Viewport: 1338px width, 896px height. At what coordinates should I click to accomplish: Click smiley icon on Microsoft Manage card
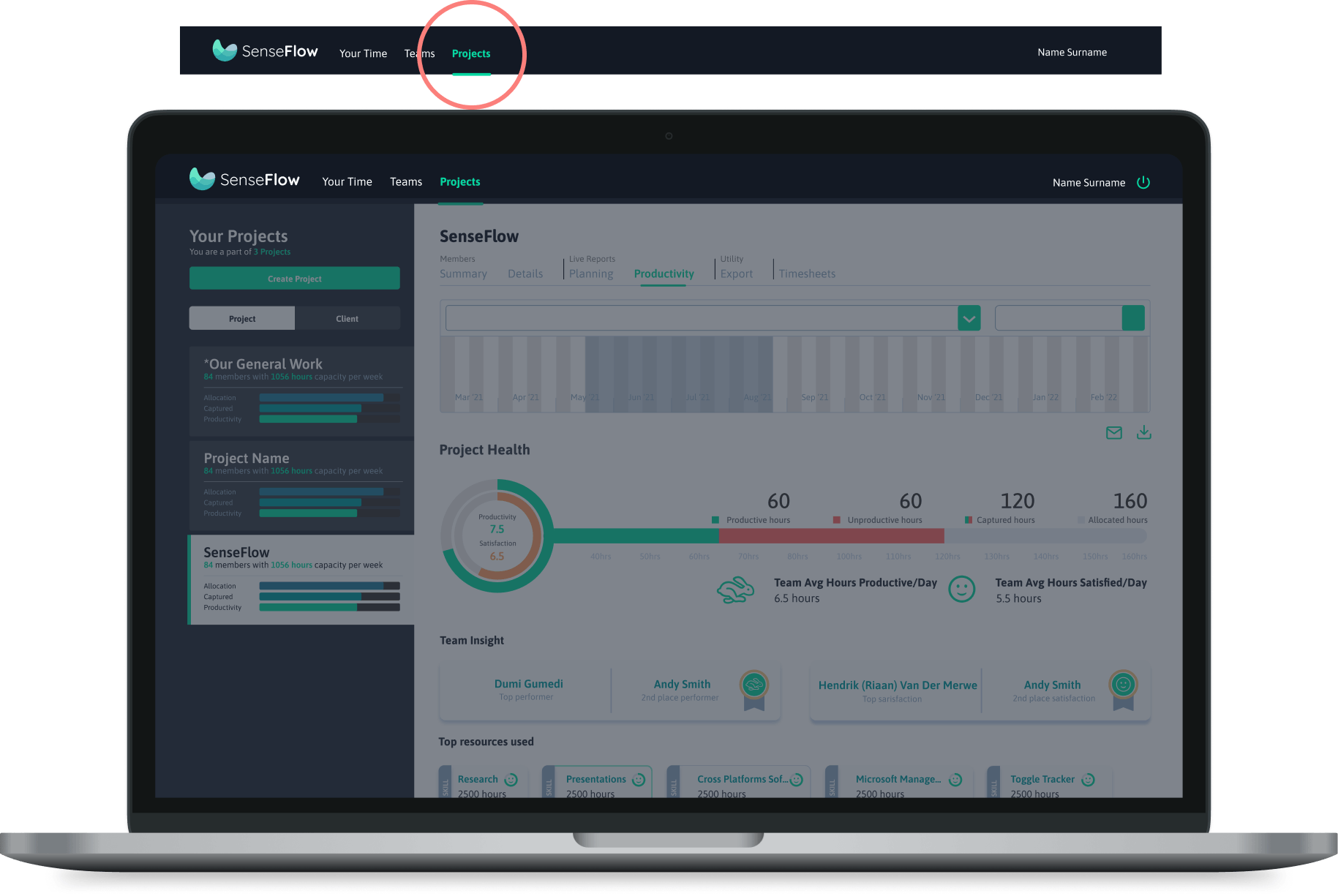coord(955,780)
